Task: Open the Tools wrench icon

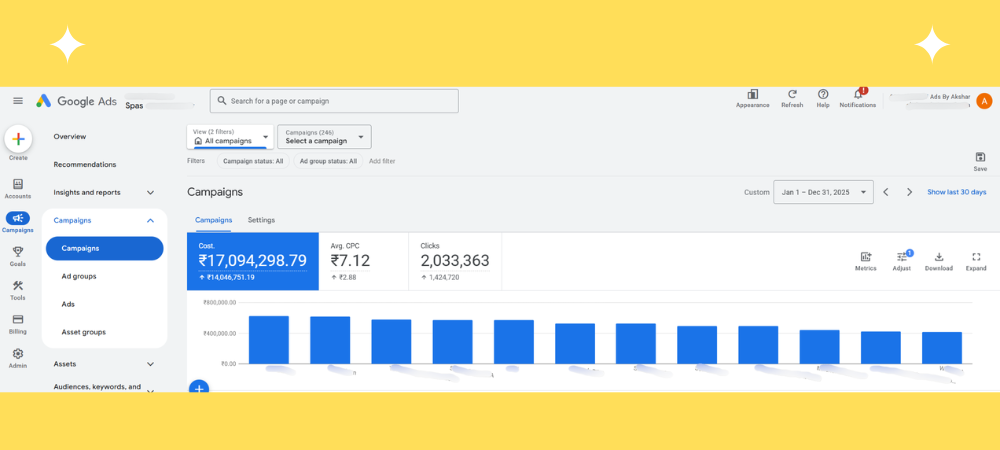Action: pos(18,286)
